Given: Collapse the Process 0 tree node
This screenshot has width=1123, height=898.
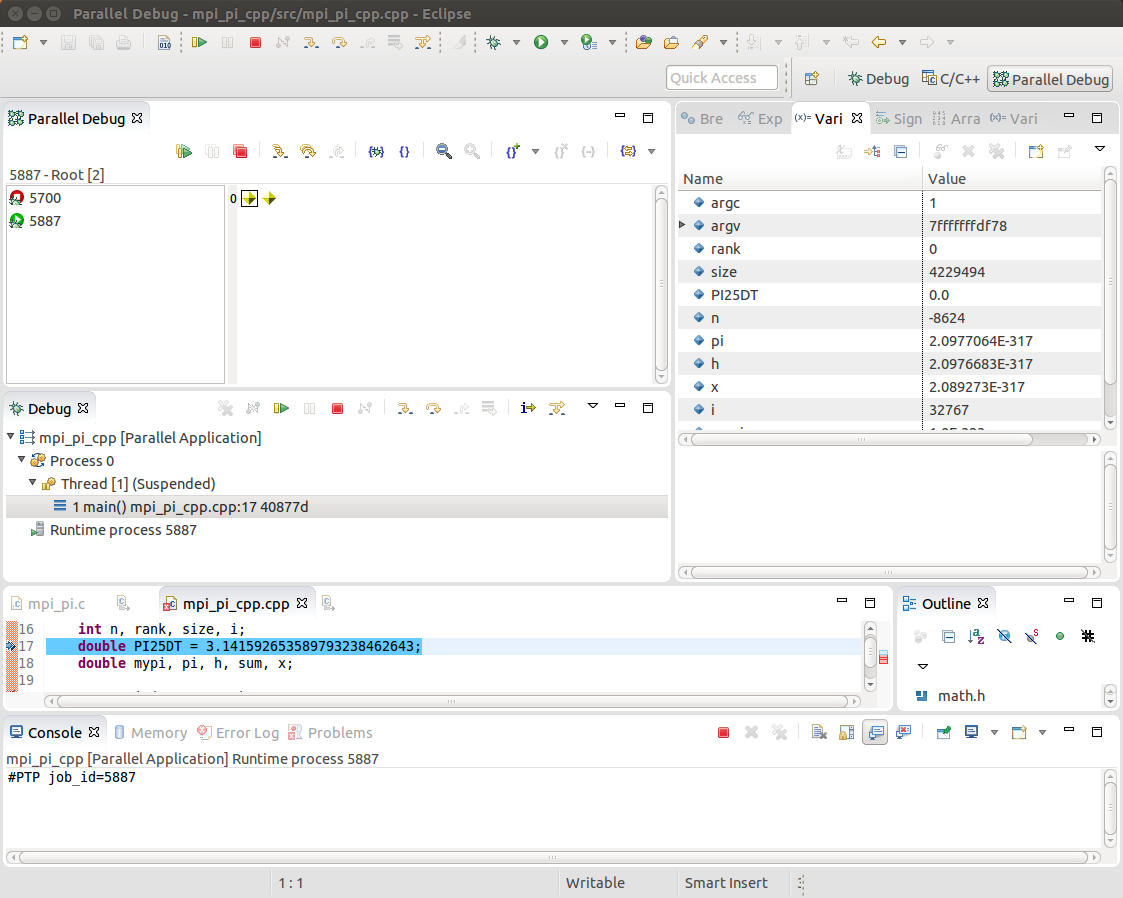Looking at the screenshot, I should 21,459.
